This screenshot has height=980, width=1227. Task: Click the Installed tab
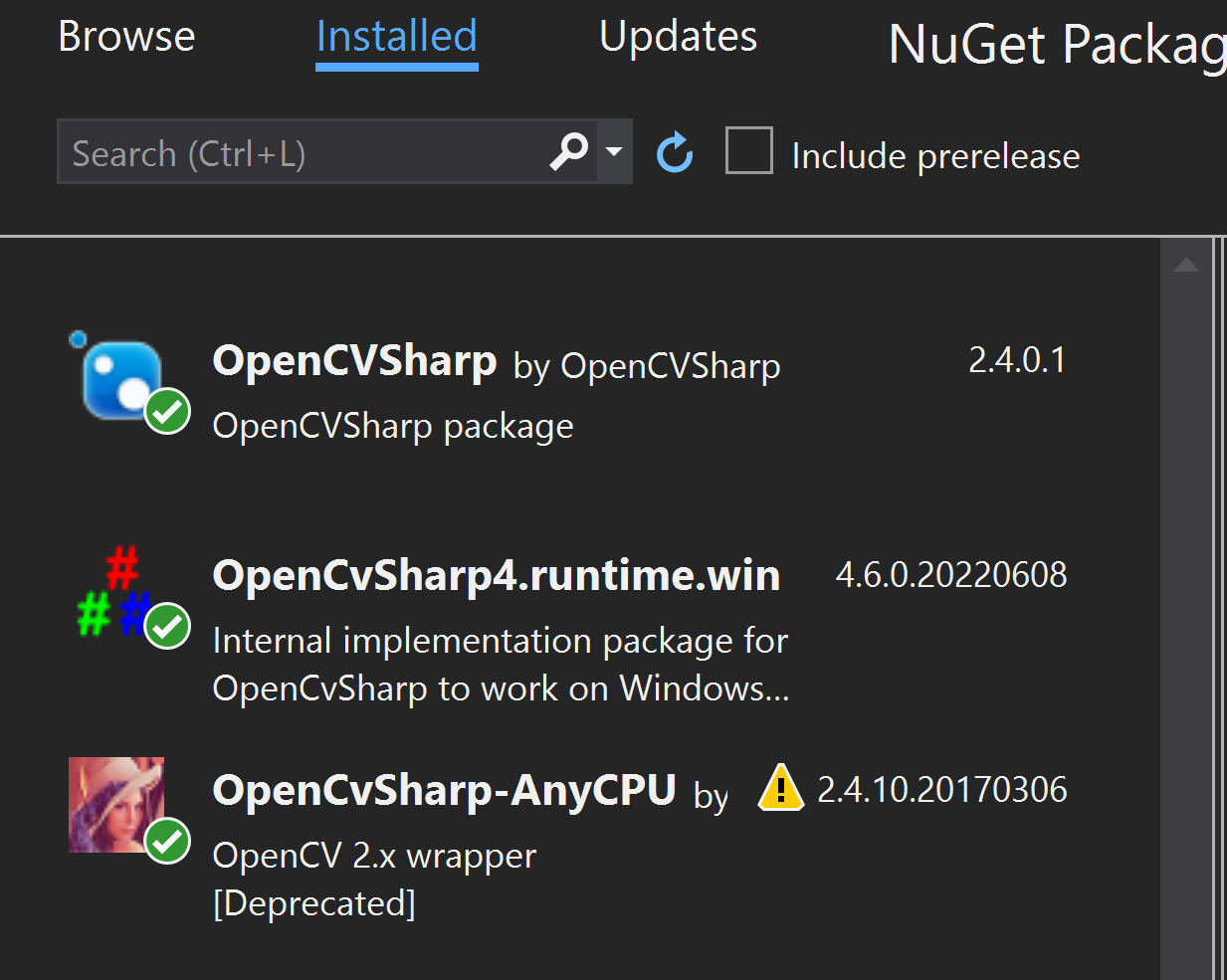[396, 37]
